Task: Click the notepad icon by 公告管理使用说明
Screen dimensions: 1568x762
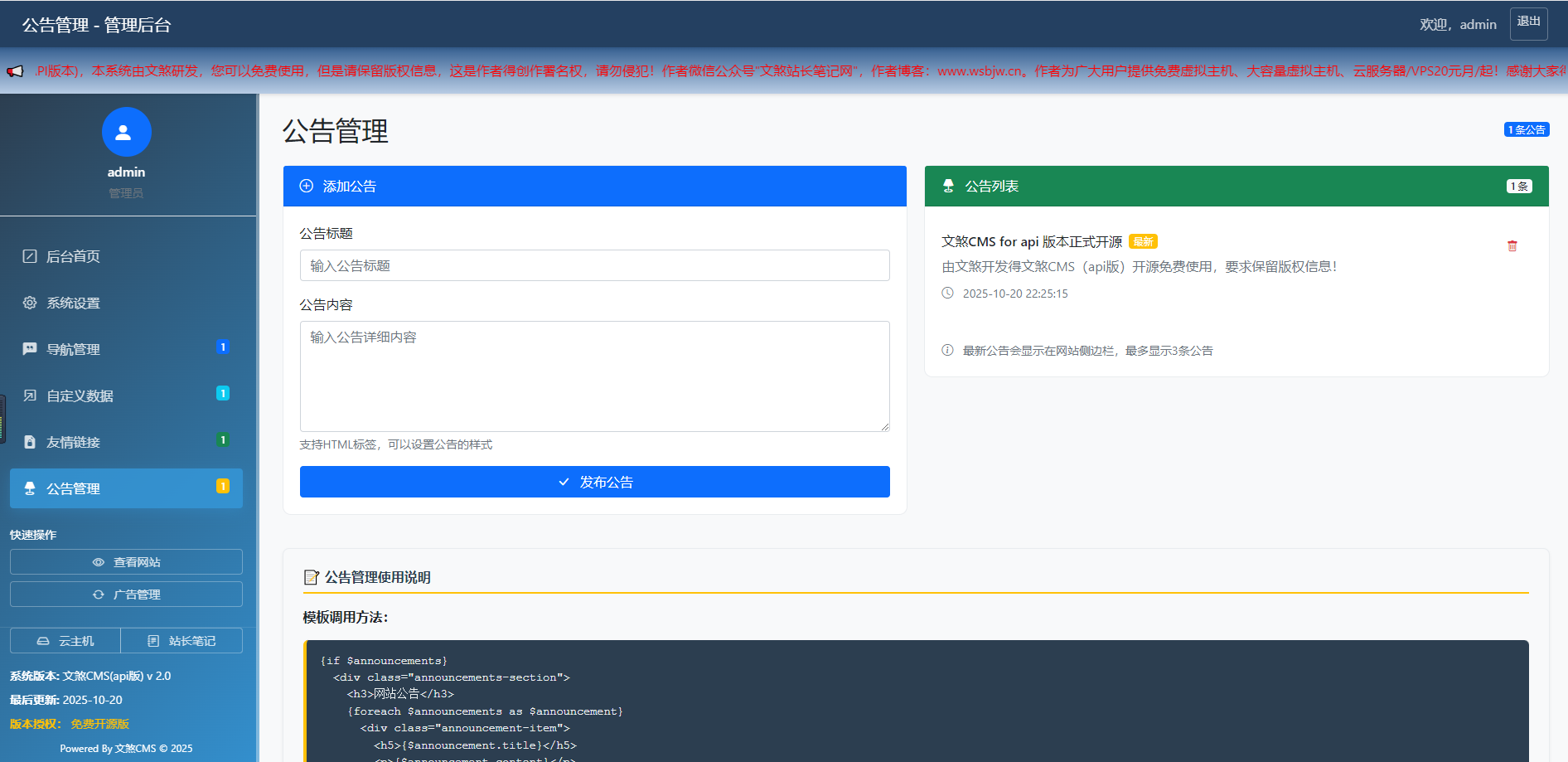Action: (x=311, y=577)
